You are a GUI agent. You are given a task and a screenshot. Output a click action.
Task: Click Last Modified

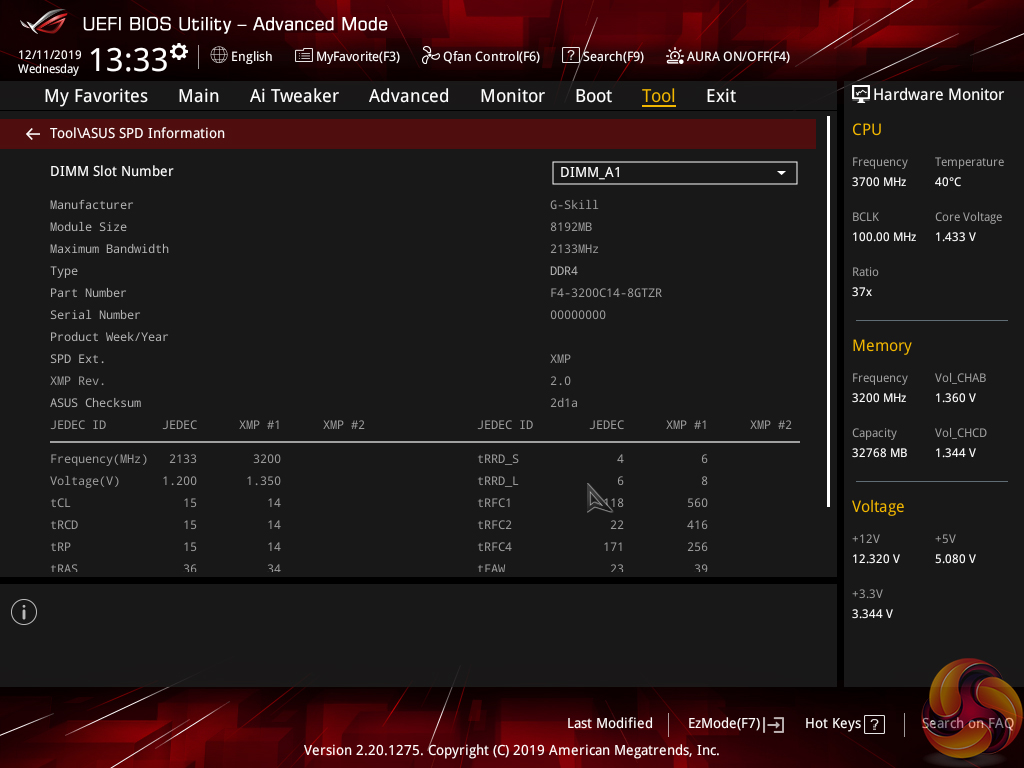tap(610, 723)
